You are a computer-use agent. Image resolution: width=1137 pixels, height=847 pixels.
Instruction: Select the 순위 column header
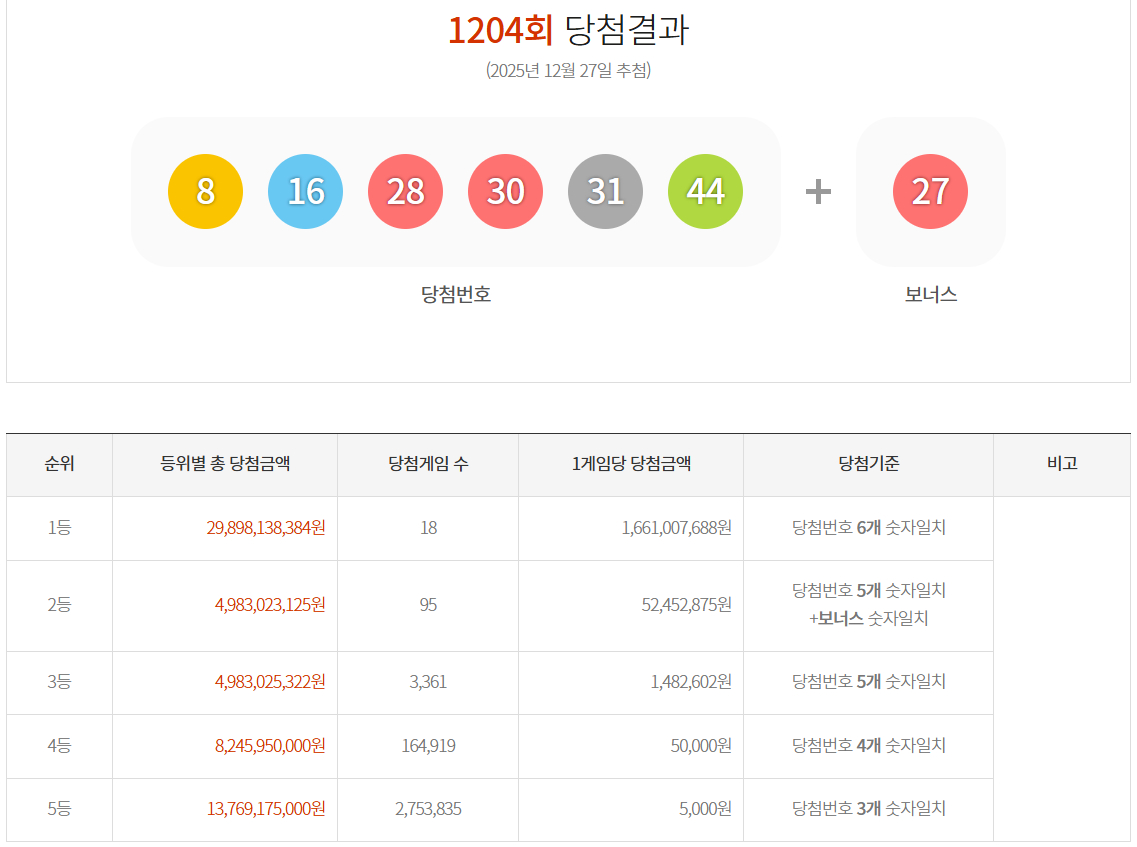(x=59, y=464)
